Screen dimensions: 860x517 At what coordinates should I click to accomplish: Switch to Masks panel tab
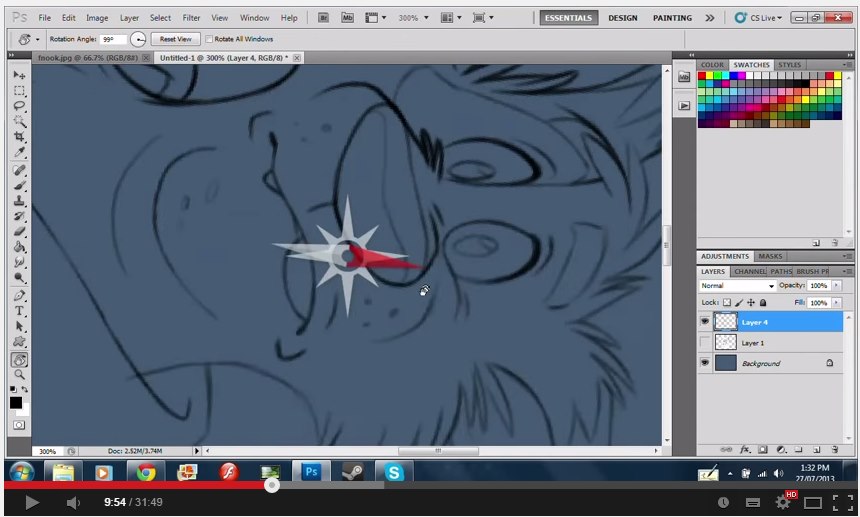point(770,256)
